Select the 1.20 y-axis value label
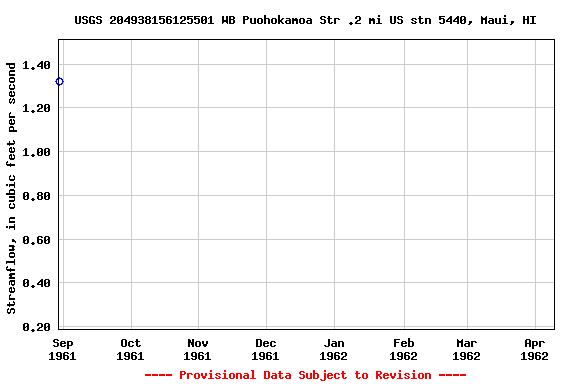This screenshot has width=576, height=384. tap(36, 108)
